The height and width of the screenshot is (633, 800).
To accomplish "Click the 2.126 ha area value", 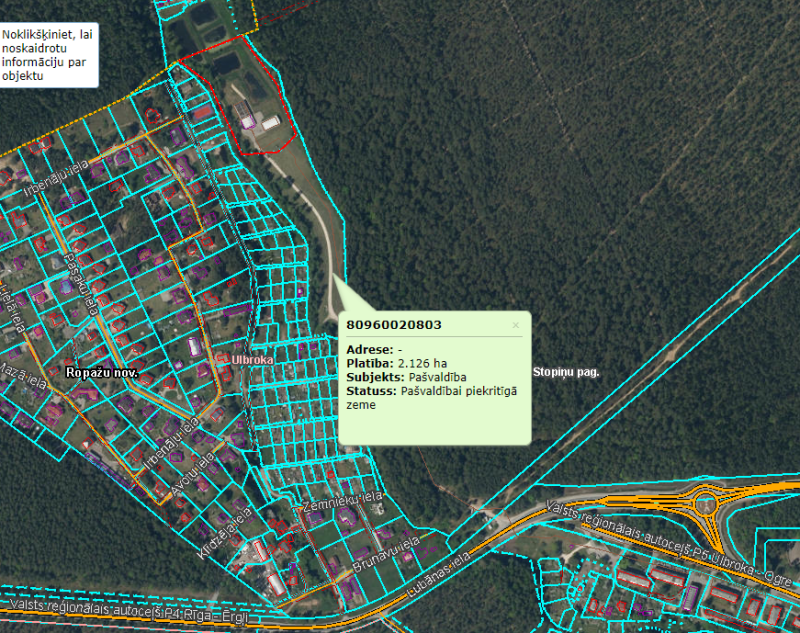I will (x=422, y=364).
